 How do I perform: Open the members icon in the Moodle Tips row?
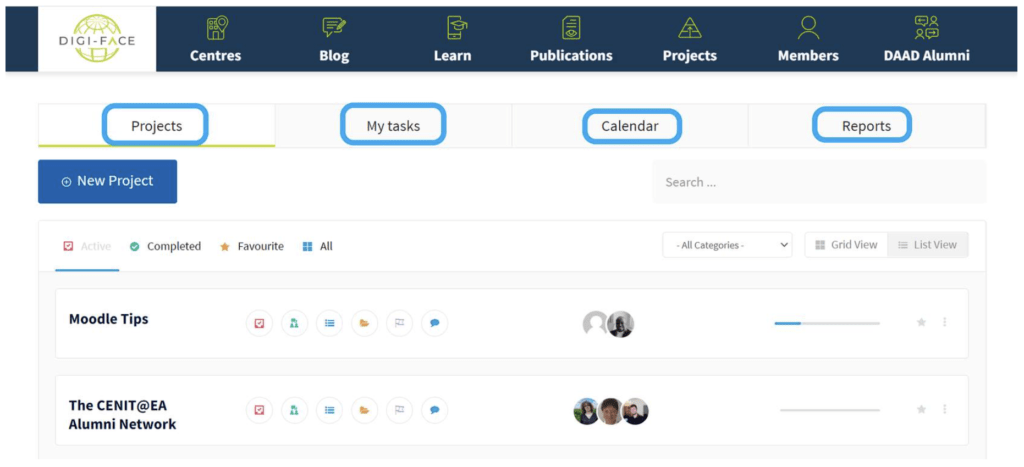[x=294, y=323]
